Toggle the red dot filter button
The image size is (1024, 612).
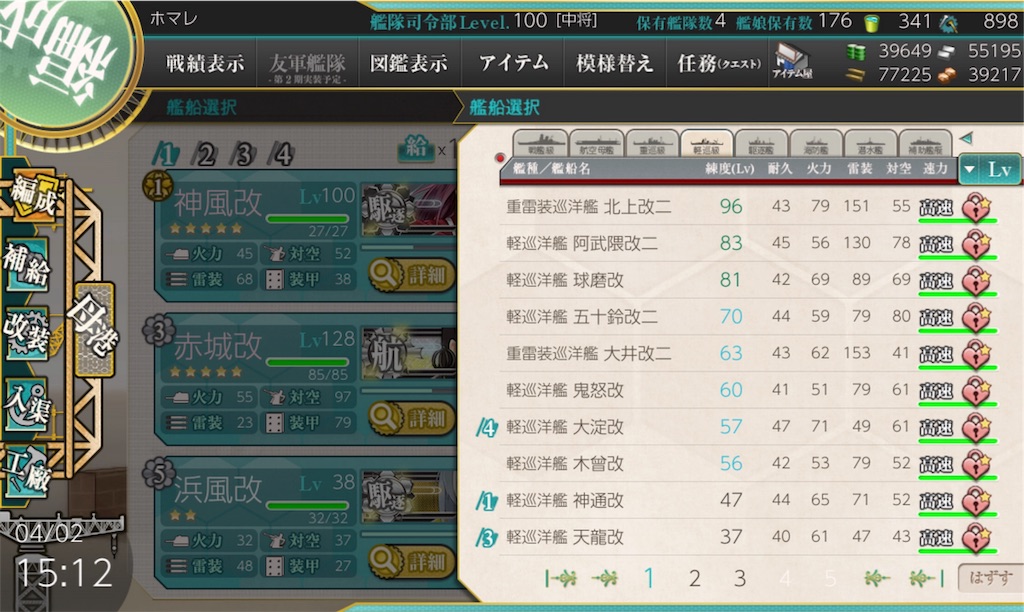500,158
